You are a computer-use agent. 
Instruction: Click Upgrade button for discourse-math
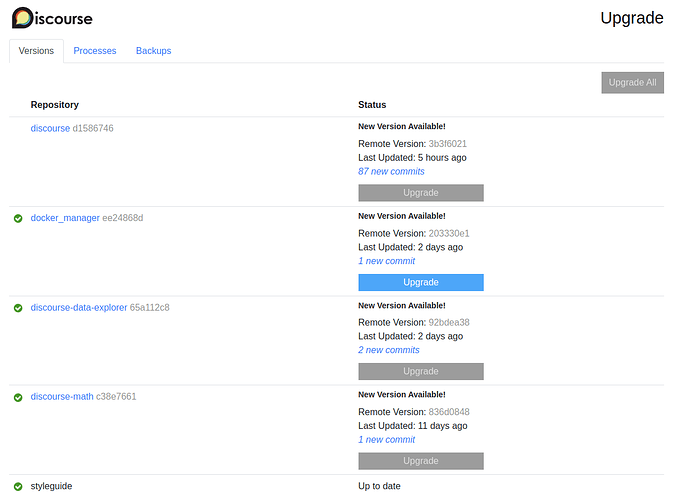(421, 461)
